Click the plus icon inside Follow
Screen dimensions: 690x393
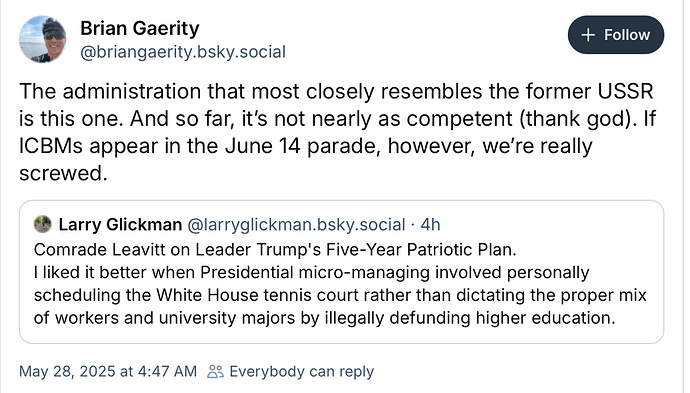(x=588, y=35)
